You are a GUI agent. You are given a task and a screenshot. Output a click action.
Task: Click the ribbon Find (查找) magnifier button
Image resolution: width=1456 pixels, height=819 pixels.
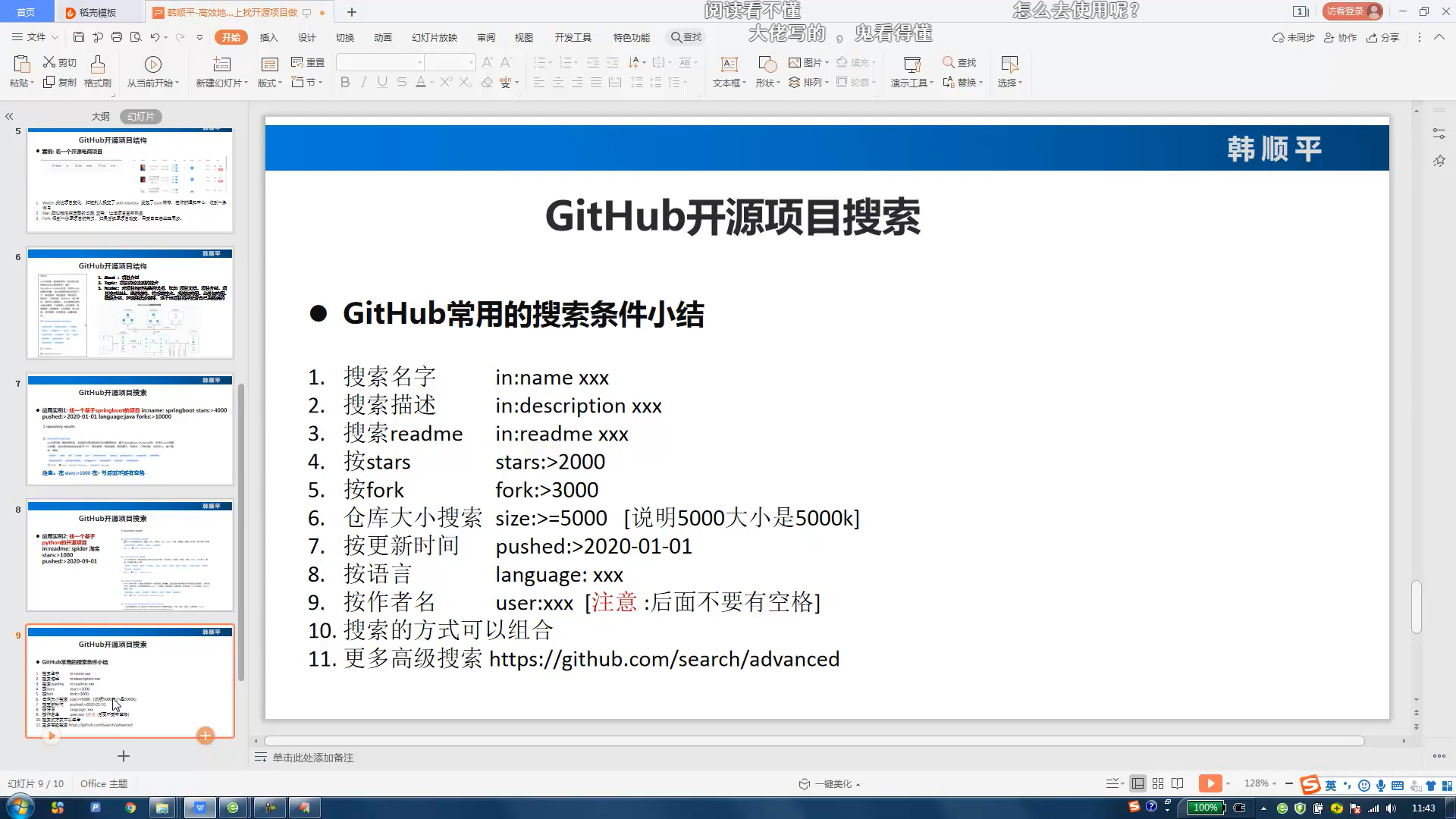point(959,62)
